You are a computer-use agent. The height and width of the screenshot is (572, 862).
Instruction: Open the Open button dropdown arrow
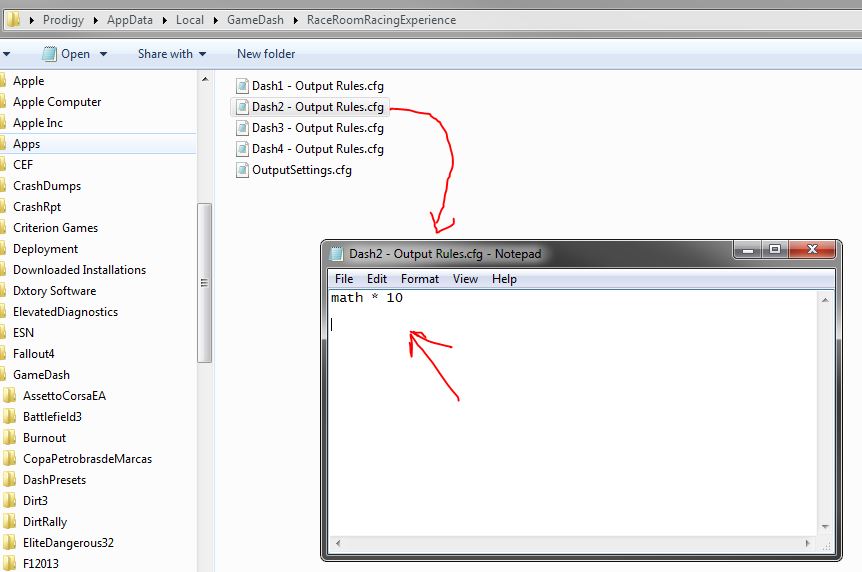[103, 54]
